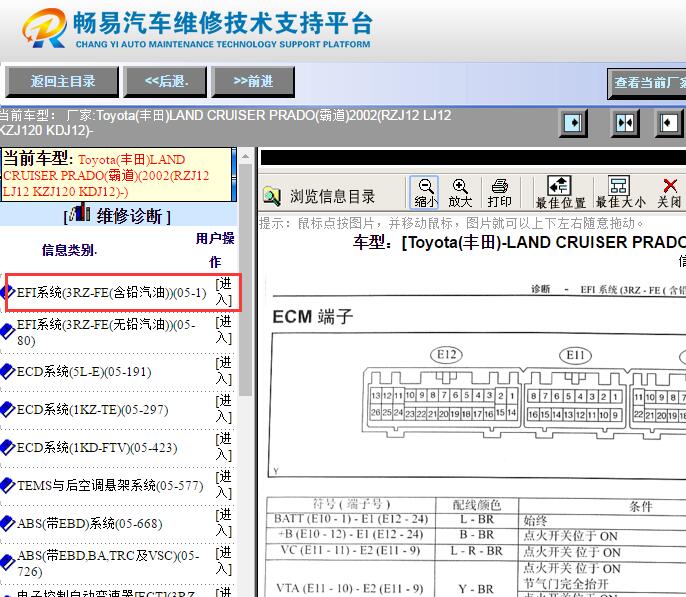The image size is (686, 597).
Task: Click 进入 for TEMS与后空调悬架系统 row
Action: pyautogui.click(x=224, y=485)
